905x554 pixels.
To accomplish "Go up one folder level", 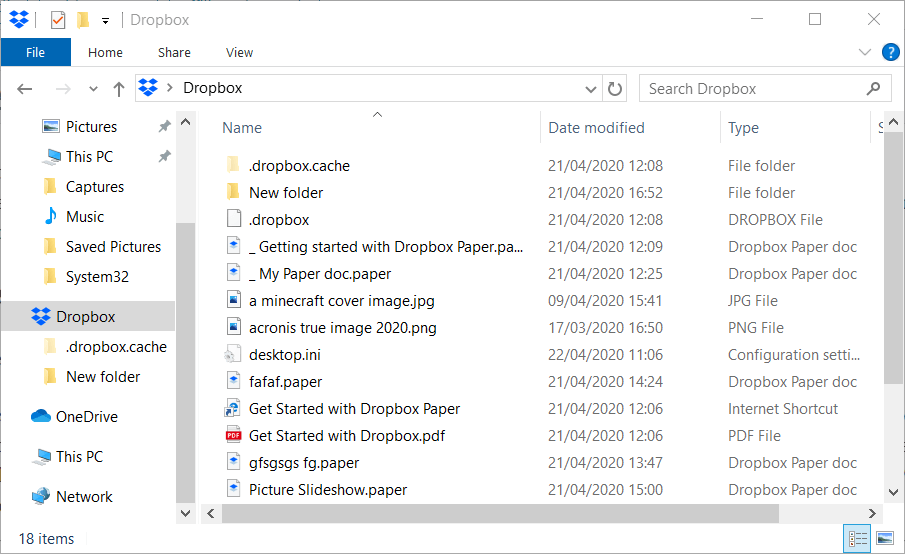I will coord(119,89).
